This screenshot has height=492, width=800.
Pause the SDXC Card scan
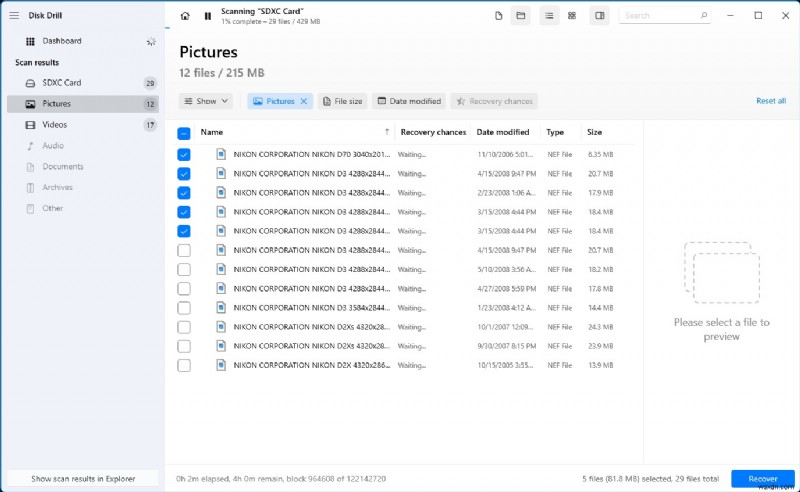point(208,16)
